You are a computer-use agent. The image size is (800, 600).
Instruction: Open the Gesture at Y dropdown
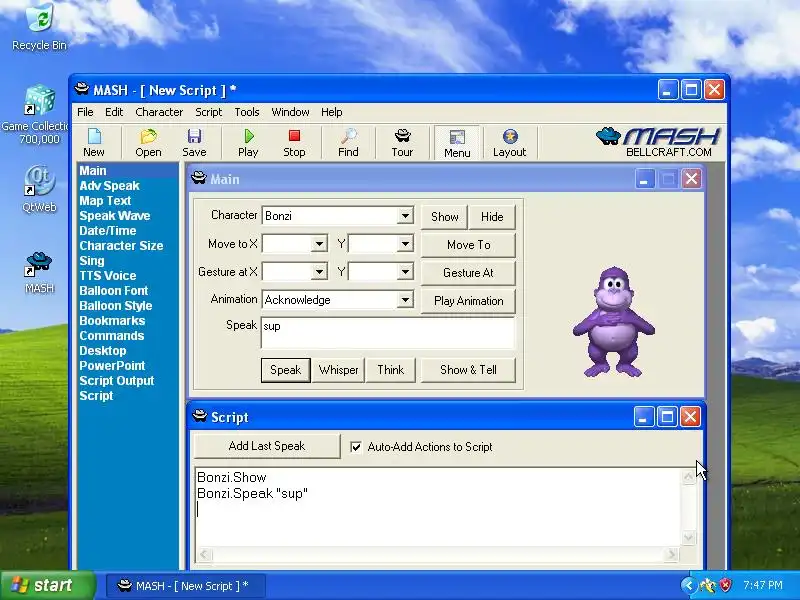point(405,272)
